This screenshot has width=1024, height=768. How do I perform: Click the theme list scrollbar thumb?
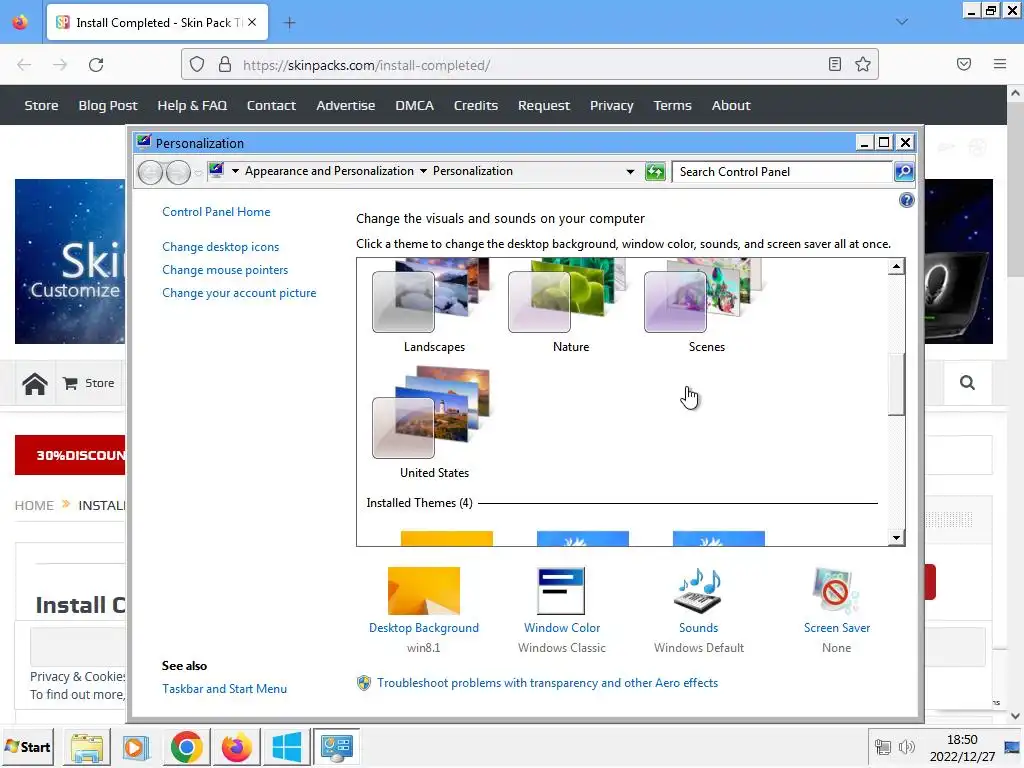(x=897, y=384)
